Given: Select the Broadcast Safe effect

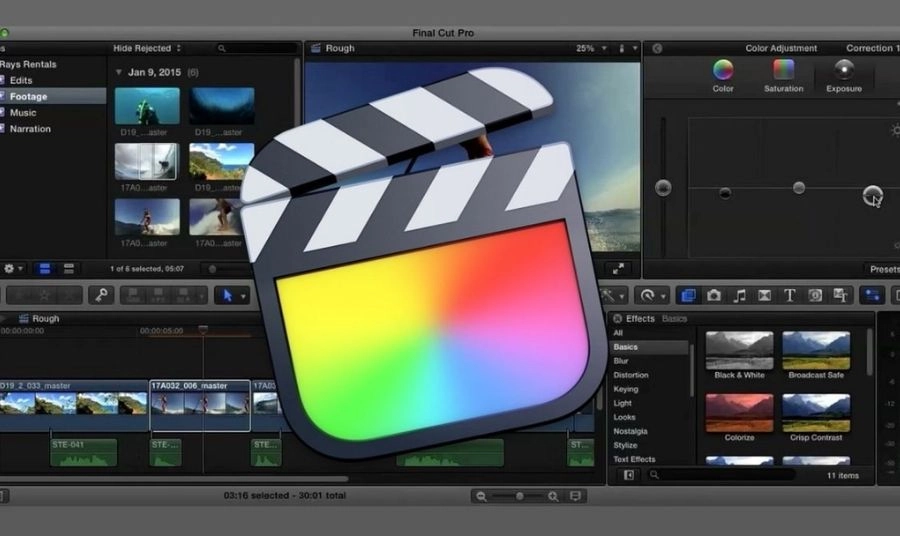Looking at the screenshot, I should click(x=816, y=351).
